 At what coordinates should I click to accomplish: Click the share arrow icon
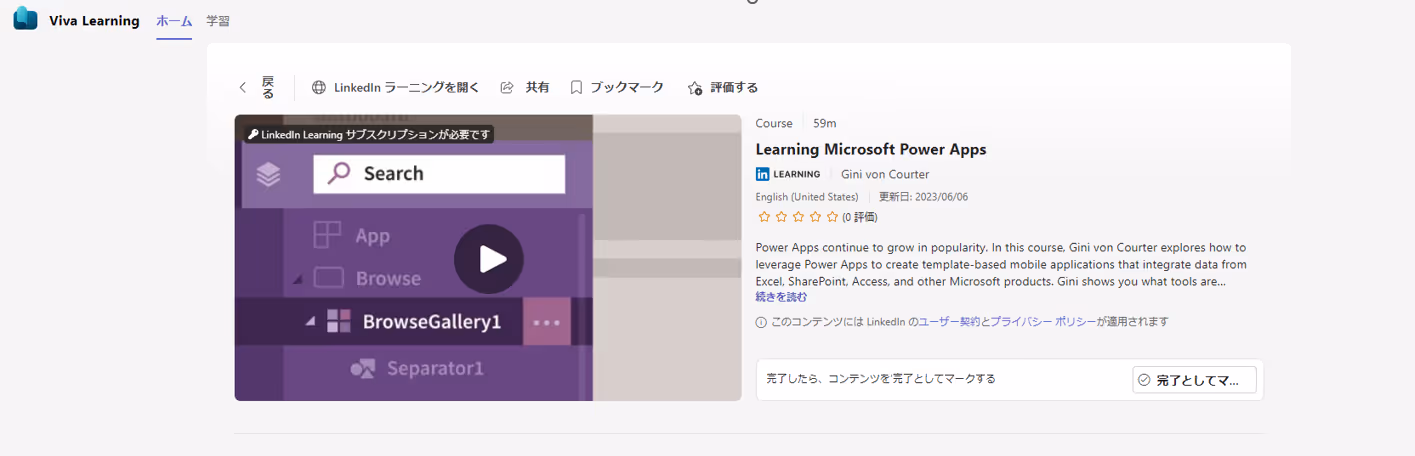tap(507, 88)
